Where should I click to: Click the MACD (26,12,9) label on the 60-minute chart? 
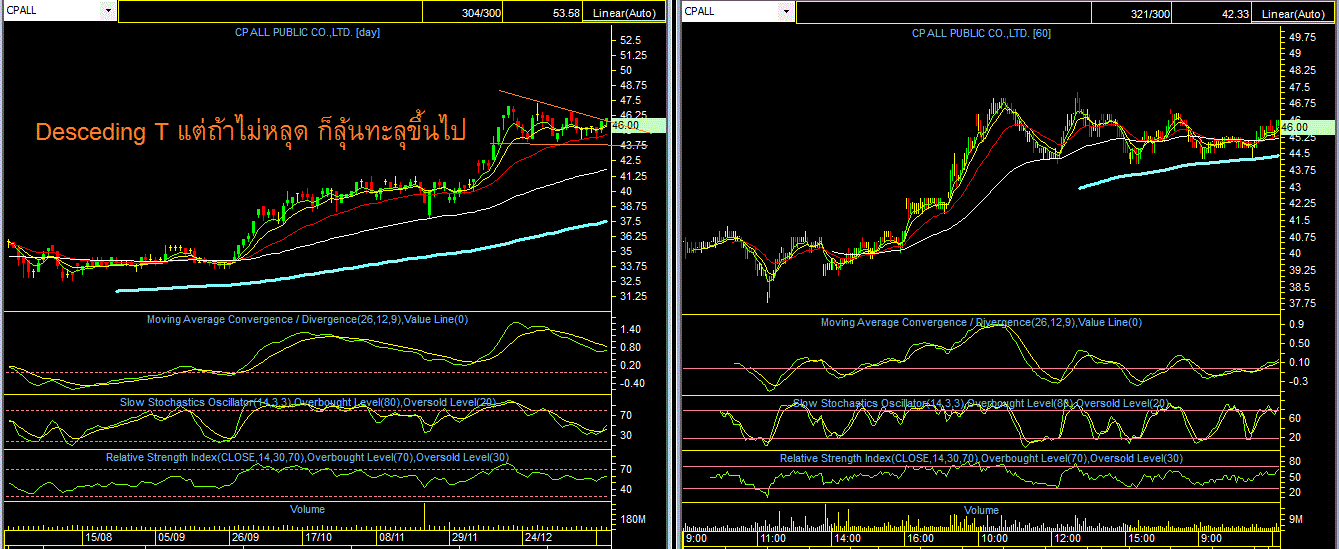tap(981, 322)
